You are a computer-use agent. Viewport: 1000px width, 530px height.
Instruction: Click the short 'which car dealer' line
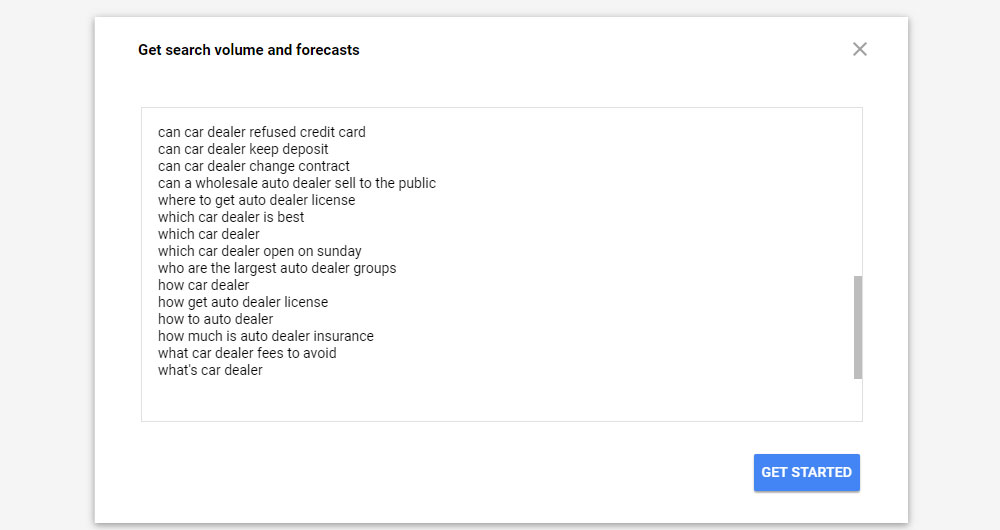(208, 234)
